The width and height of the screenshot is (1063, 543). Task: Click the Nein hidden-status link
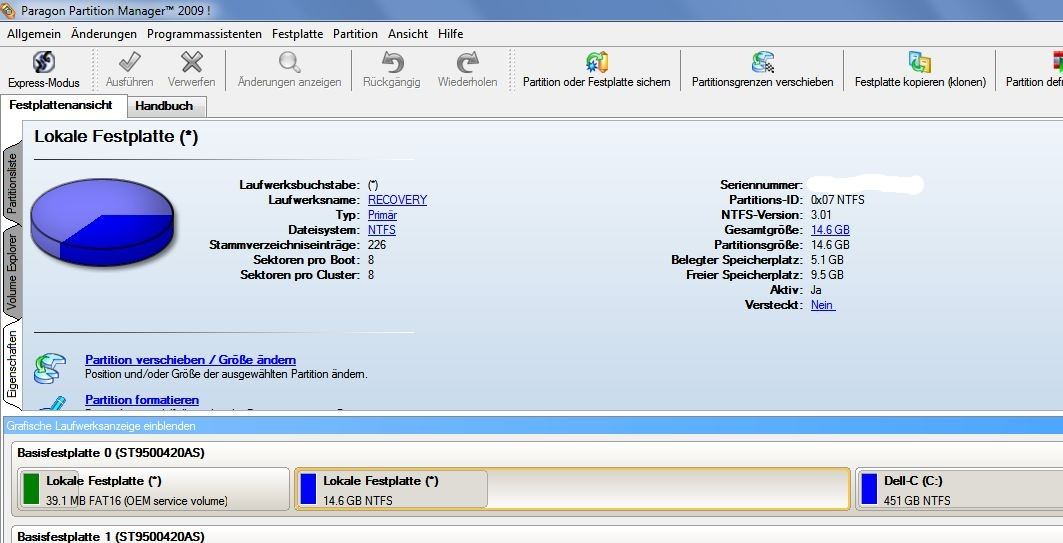822,305
